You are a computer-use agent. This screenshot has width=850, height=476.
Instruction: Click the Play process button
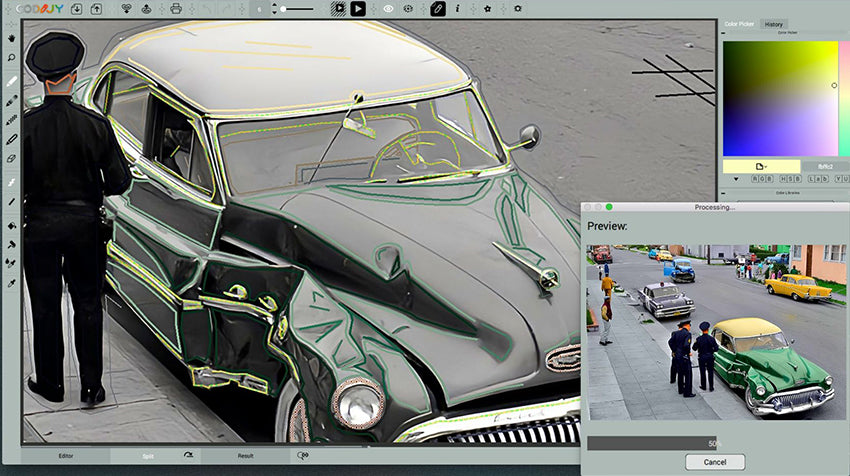pyautogui.click(x=358, y=8)
